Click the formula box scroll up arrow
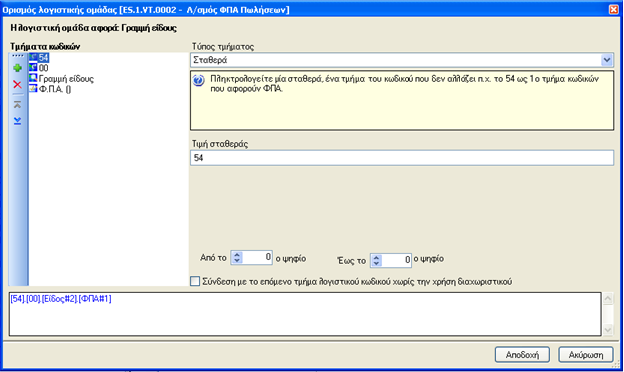The image size is (624, 372). click(x=608, y=298)
